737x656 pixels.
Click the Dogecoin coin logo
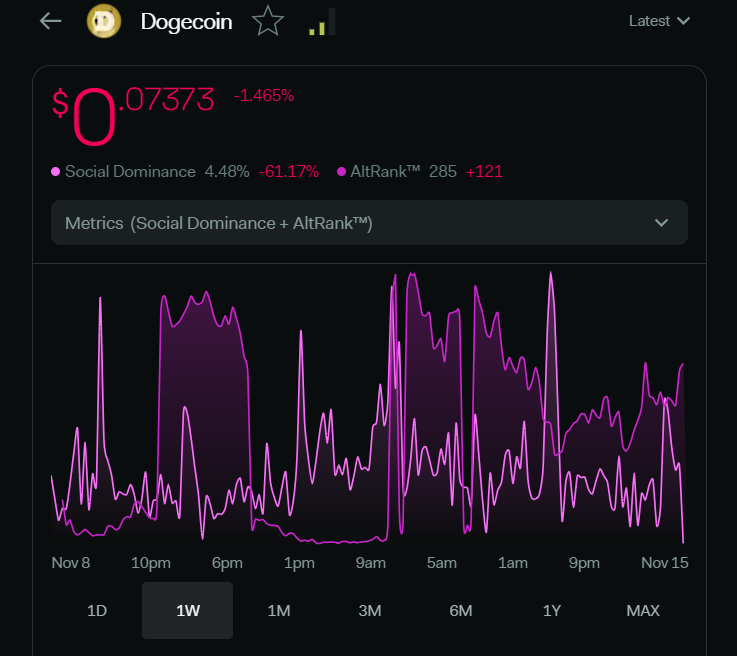[104, 21]
